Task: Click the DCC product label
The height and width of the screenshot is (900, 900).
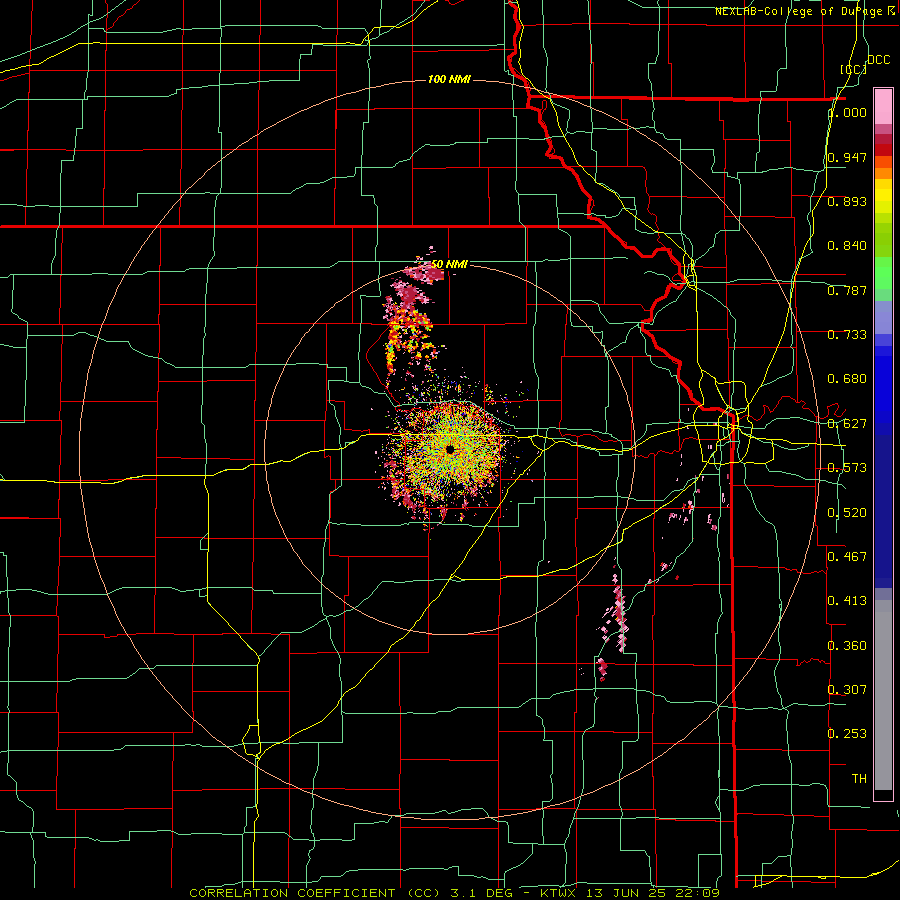Action: click(x=878, y=60)
